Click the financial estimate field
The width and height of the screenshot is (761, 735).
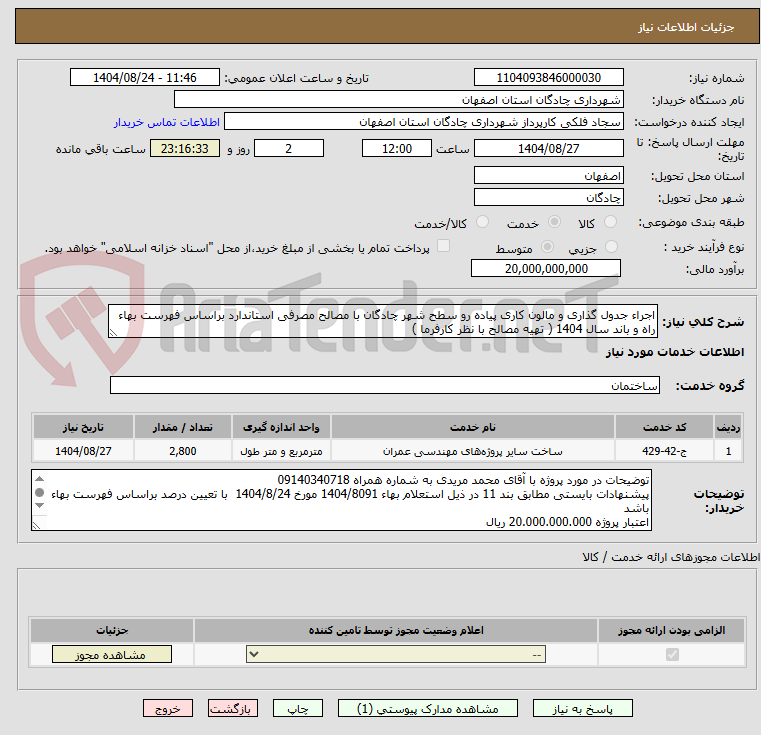(x=546, y=268)
